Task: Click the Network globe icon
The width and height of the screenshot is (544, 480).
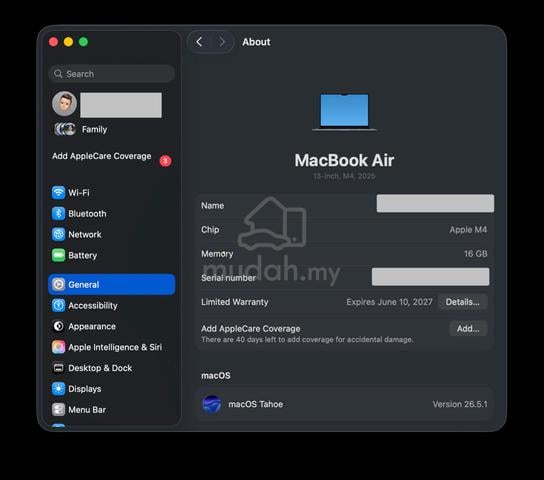Action: tap(58, 234)
